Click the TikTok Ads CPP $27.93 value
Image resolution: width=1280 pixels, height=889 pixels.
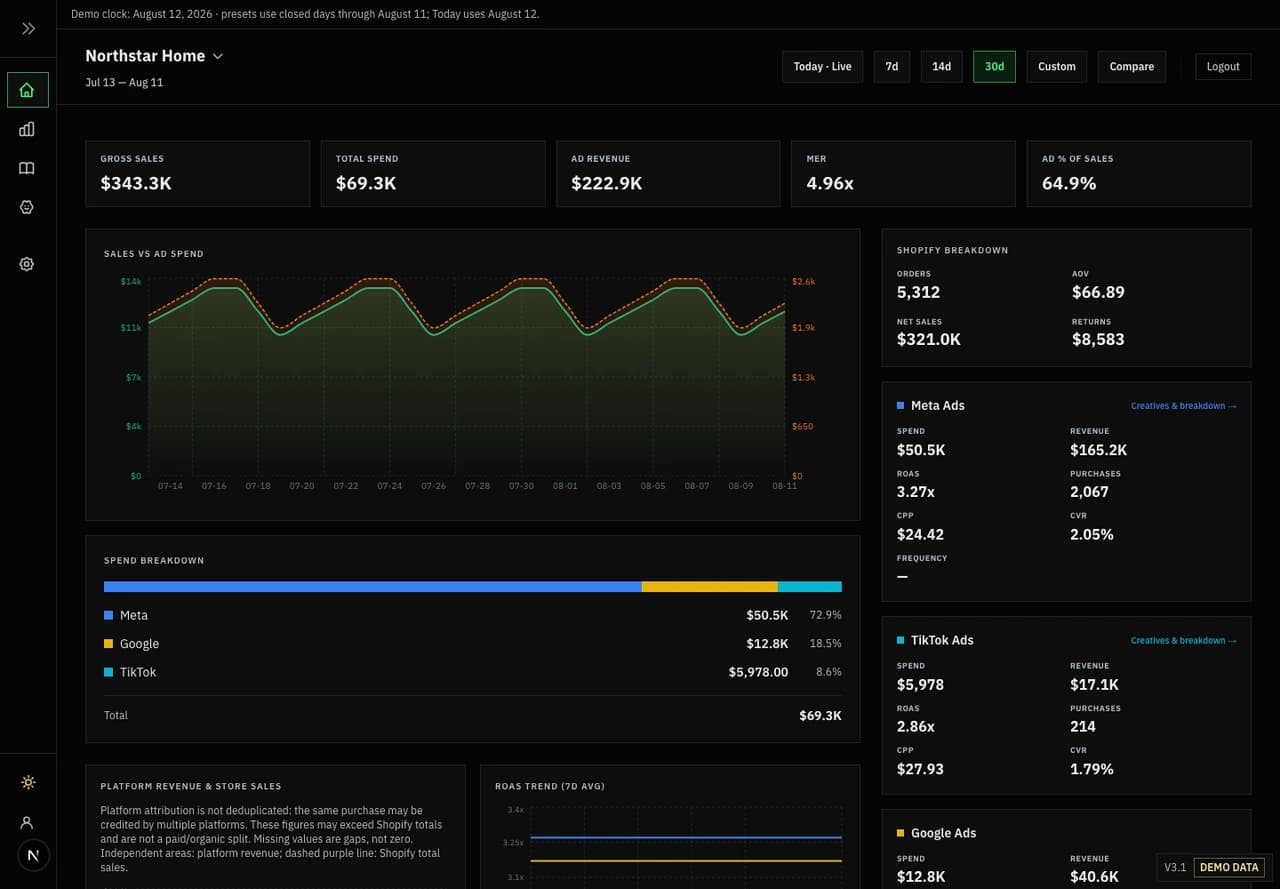[x=920, y=770]
